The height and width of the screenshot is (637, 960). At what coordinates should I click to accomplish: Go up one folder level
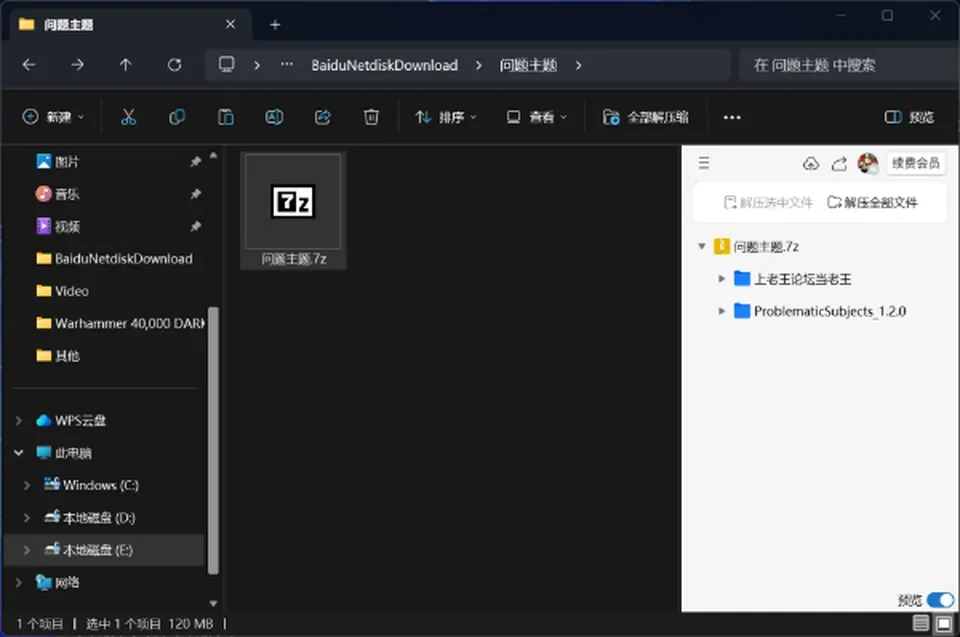point(126,65)
